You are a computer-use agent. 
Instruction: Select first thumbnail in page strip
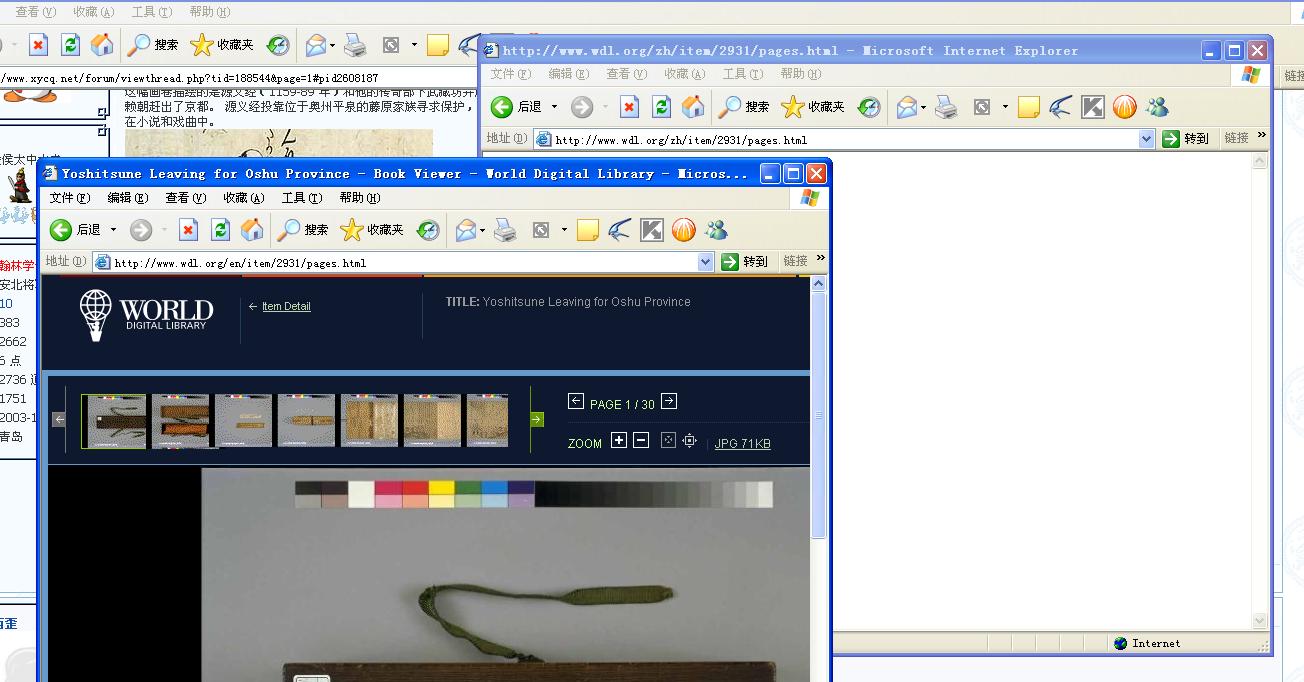(x=114, y=421)
